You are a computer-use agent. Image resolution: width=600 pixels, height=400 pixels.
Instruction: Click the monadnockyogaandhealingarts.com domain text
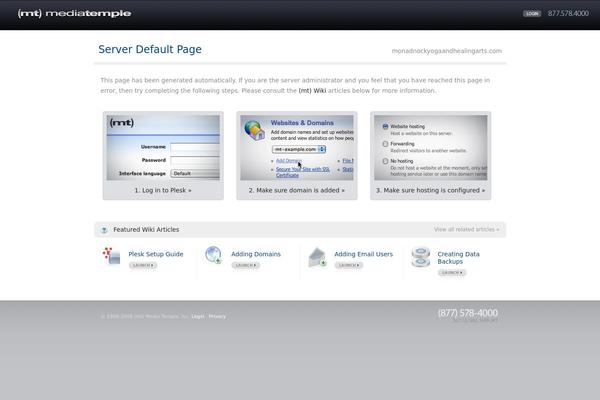pos(447,51)
